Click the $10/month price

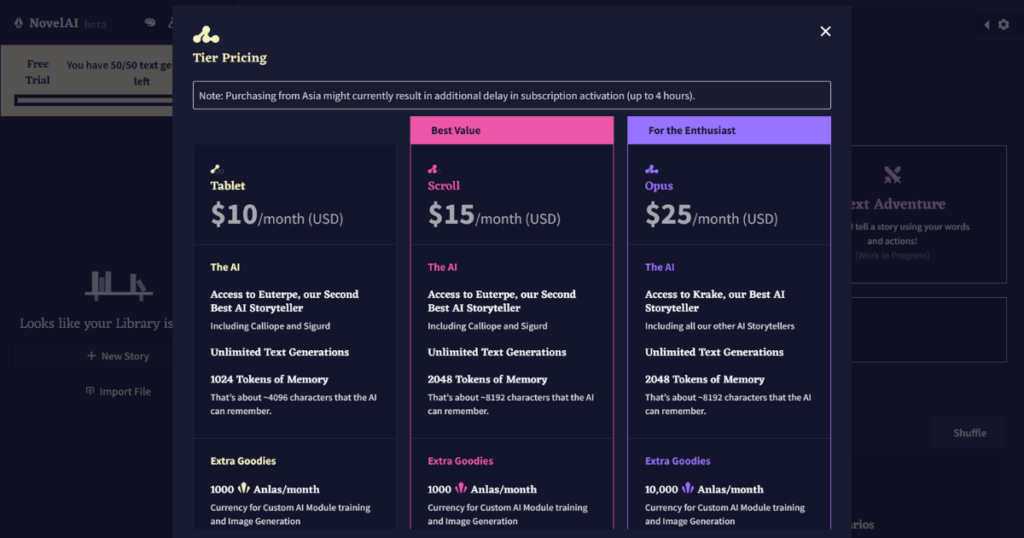(x=277, y=214)
